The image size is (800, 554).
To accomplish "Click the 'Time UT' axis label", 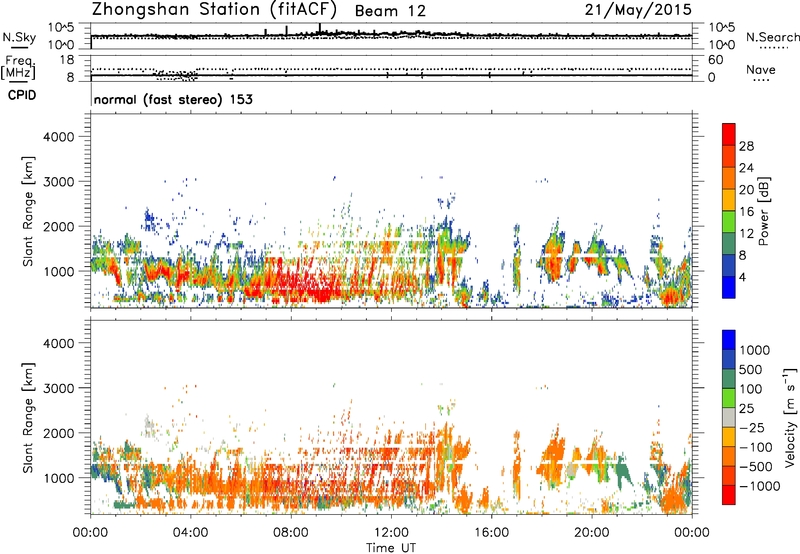I will click(391, 548).
